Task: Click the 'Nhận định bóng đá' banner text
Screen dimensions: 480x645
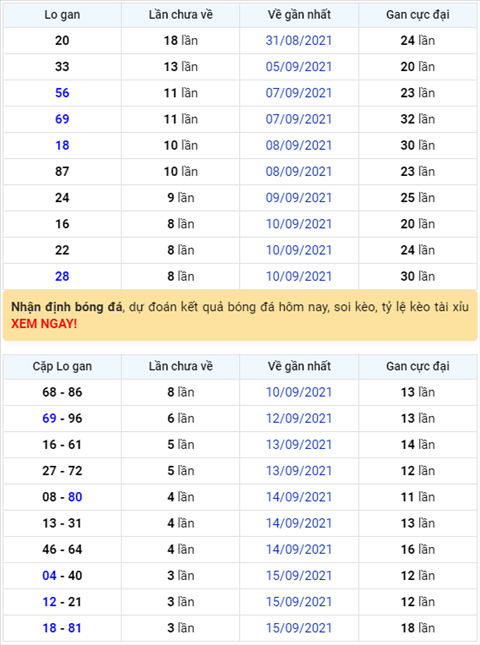Action: point(67,307)
